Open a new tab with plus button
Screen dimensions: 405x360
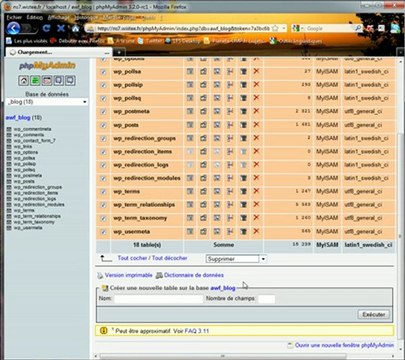click(x=119, y=52)
